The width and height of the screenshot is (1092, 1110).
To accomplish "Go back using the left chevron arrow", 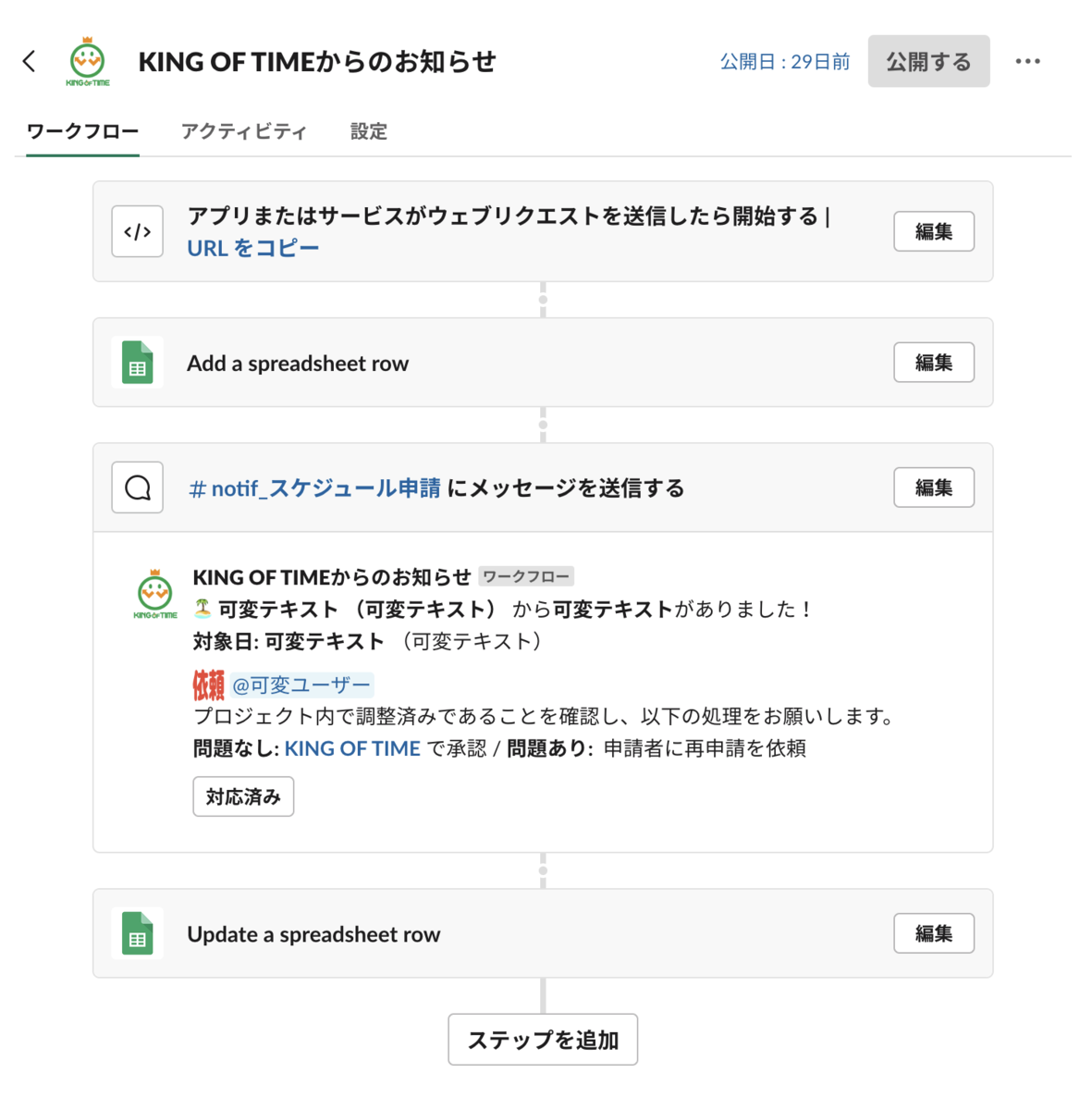I will (x=30, y=61).
